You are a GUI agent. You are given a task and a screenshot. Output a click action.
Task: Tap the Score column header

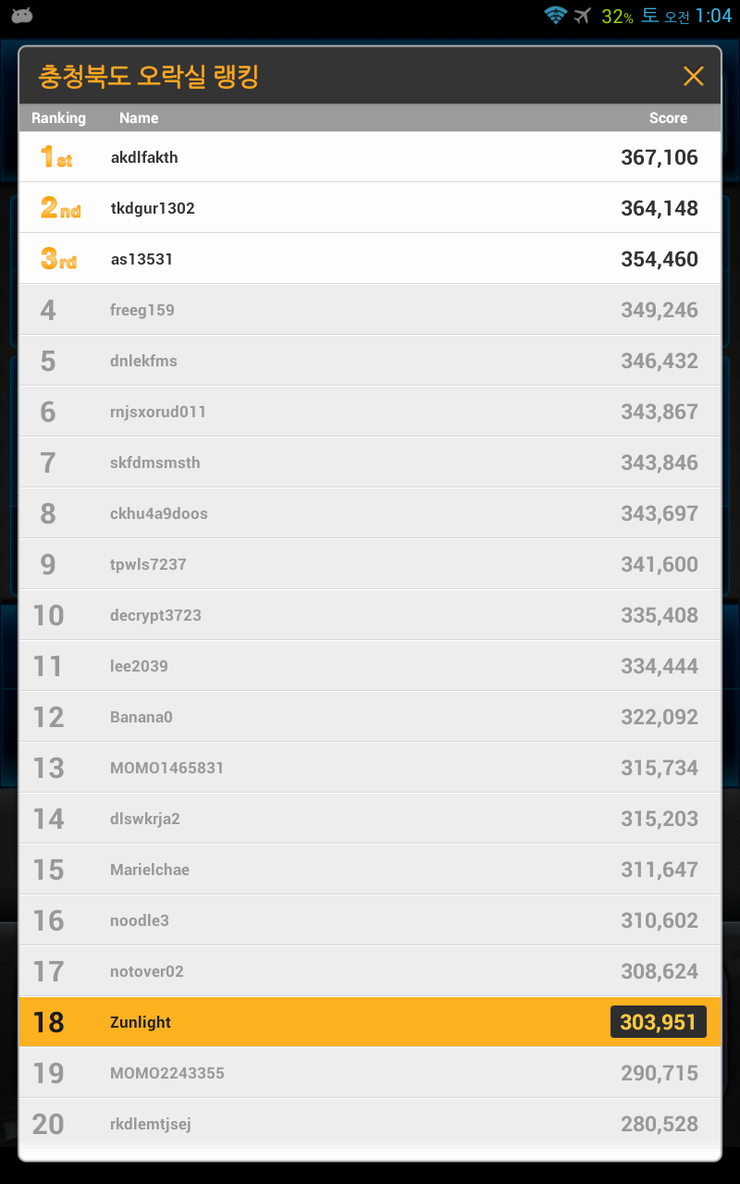pyautogui.click(x=668, y=118)
